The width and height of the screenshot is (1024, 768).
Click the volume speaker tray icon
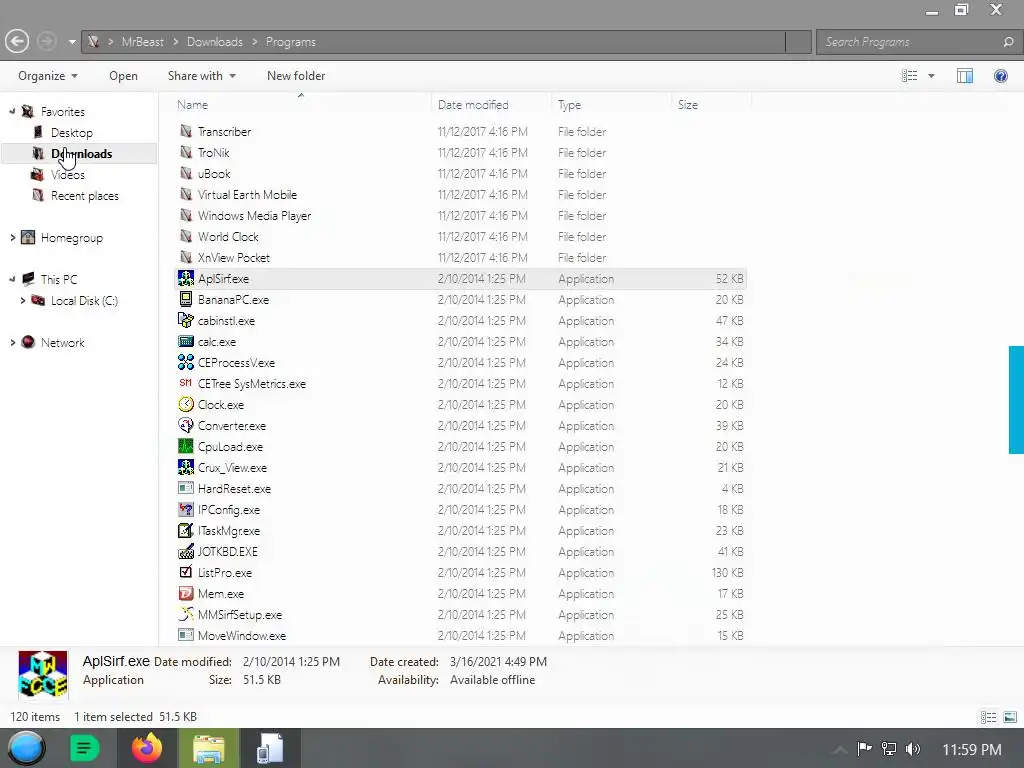pos(913,749)
